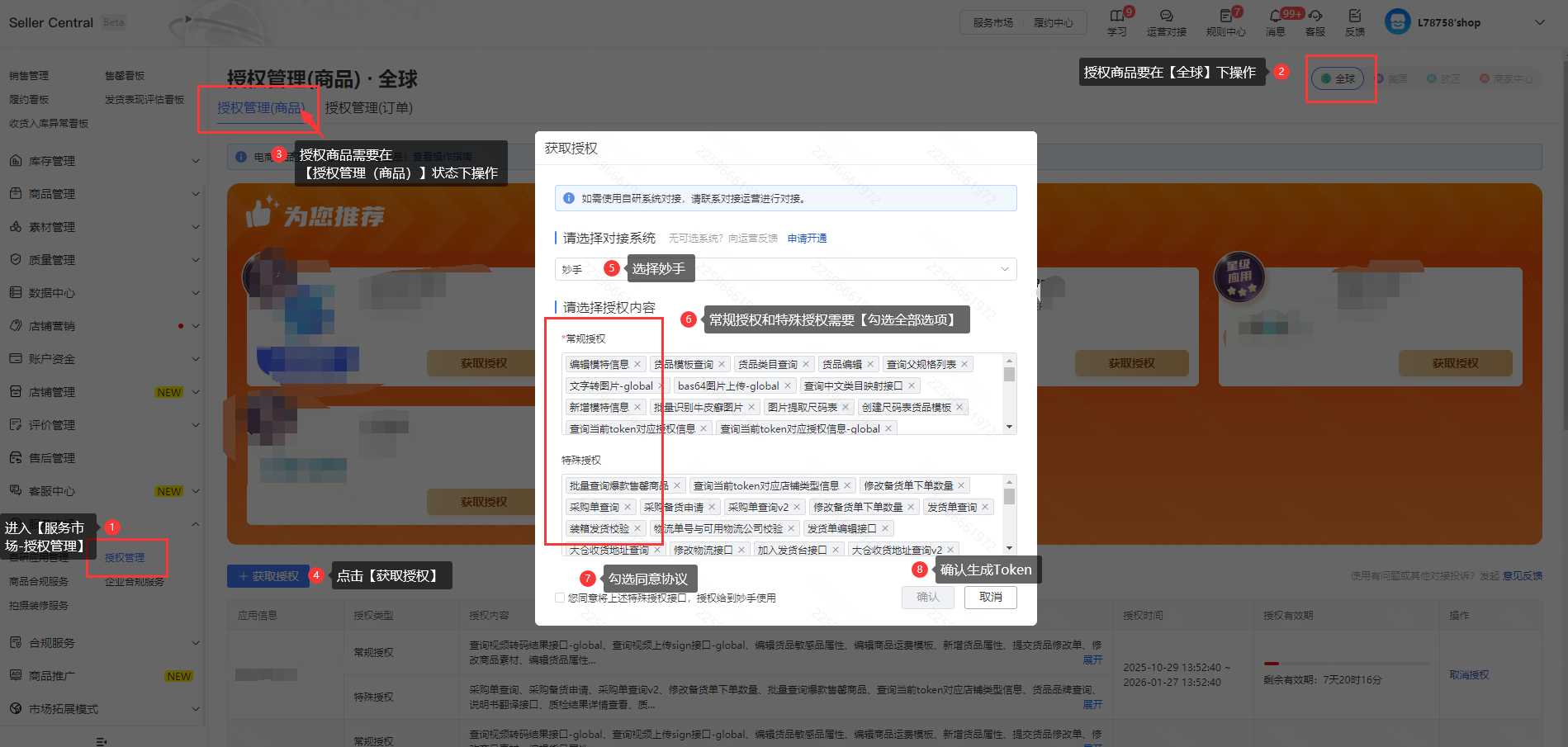
Task: Switch to the 授权管理(订单) tab
Action: (368, 108)
